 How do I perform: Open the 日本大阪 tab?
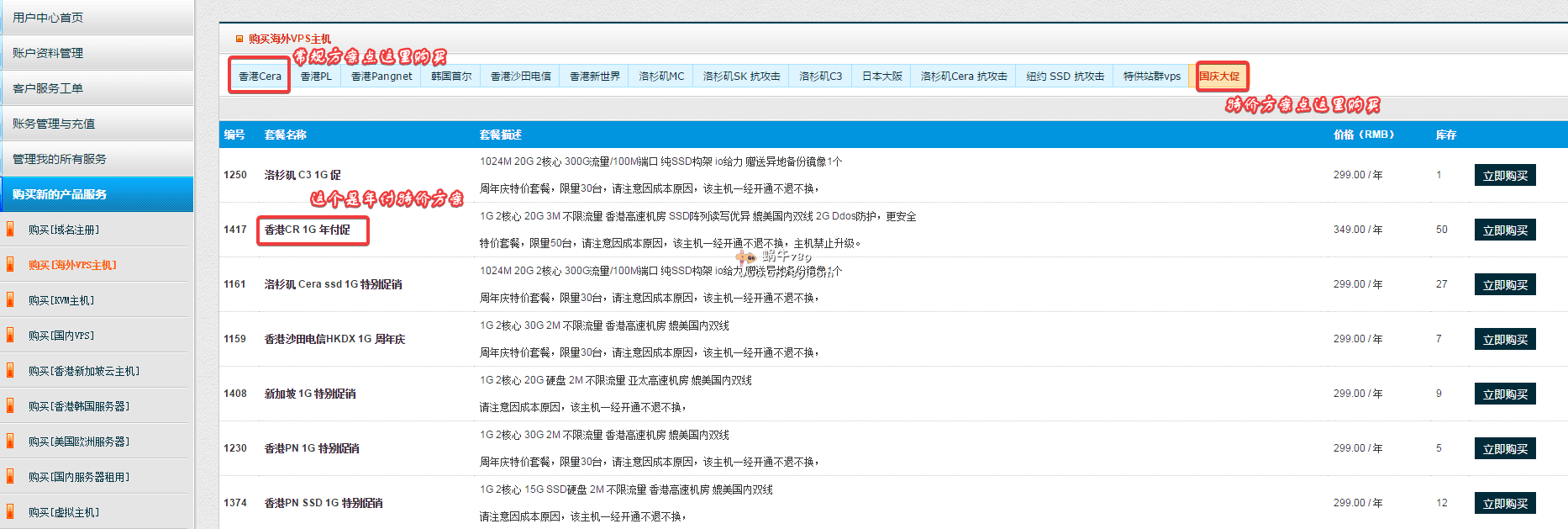click(x=881, y=77)
